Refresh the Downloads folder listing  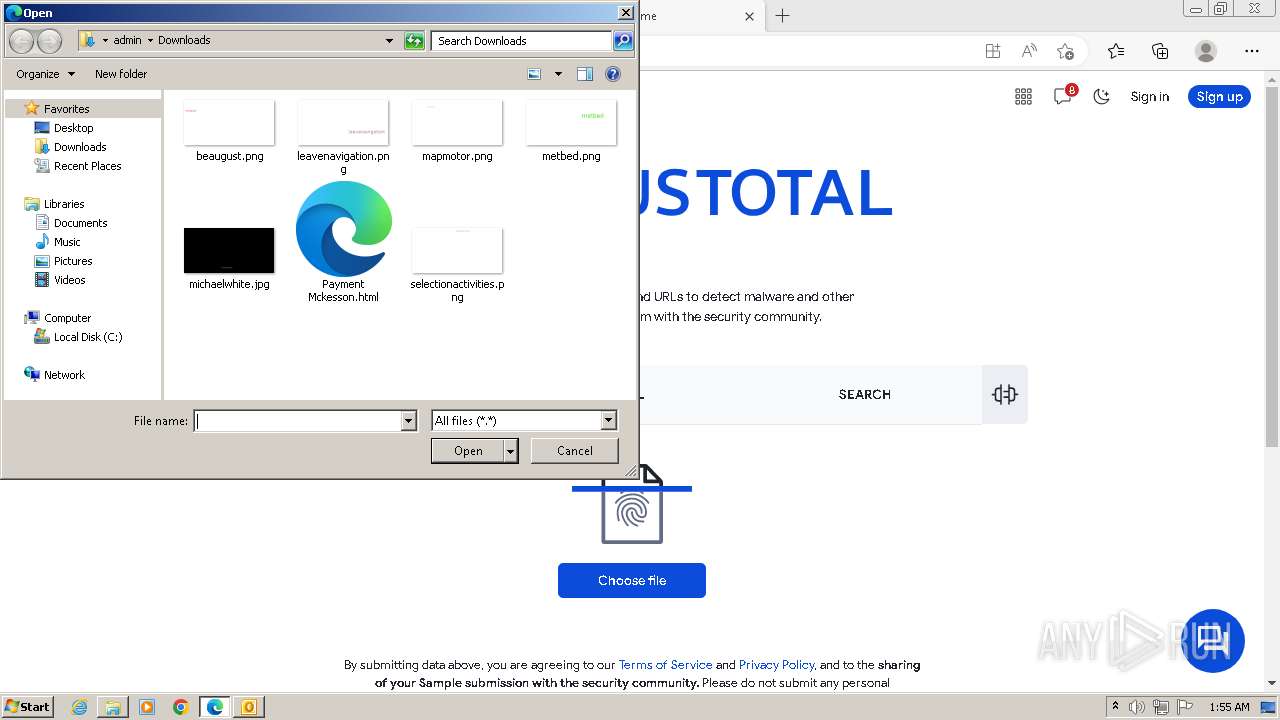(414, 41)
